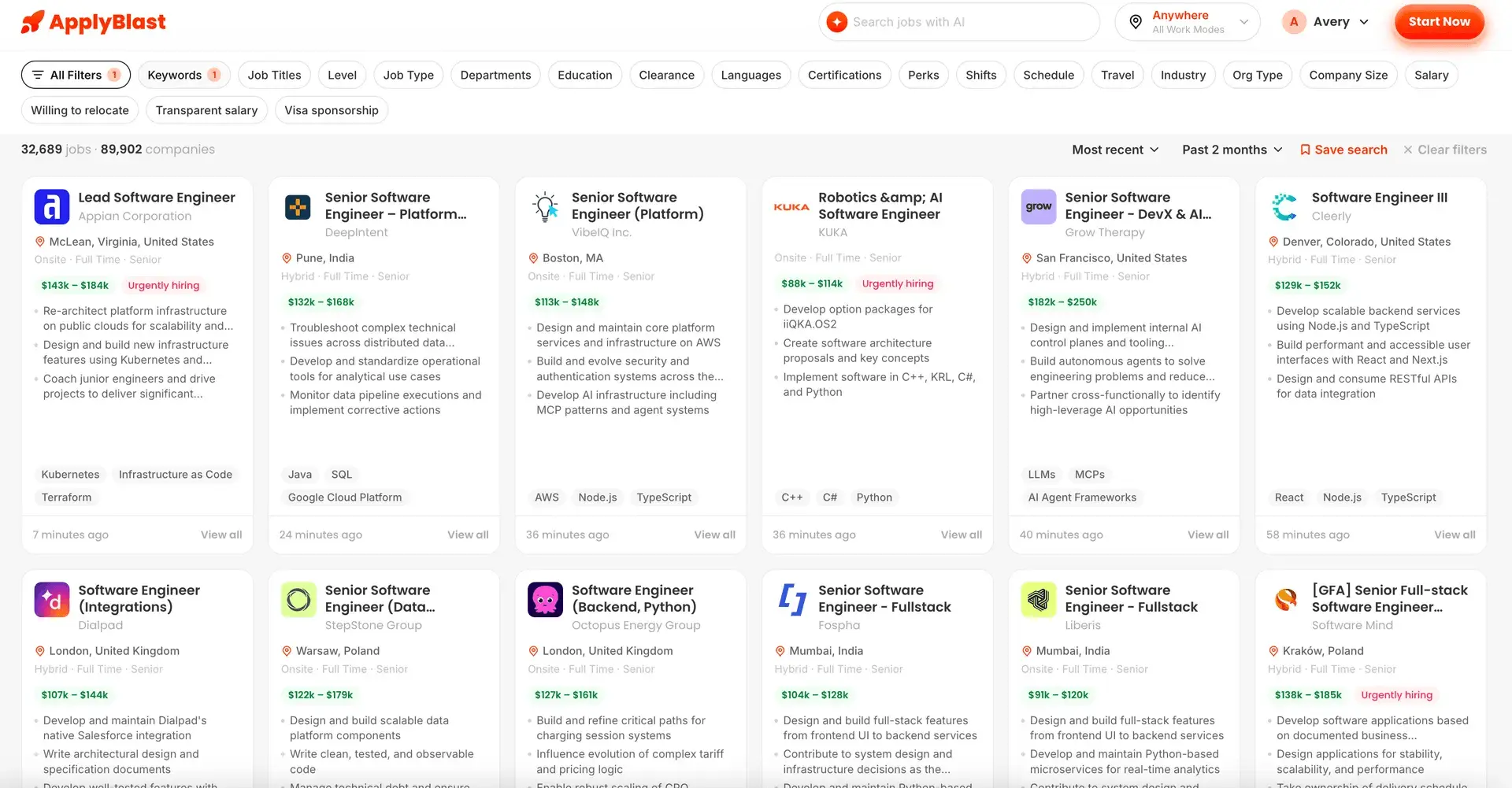The image size is (1512, 788).
Task: Select the Industry filter
Action: (x=1183, y=75)
